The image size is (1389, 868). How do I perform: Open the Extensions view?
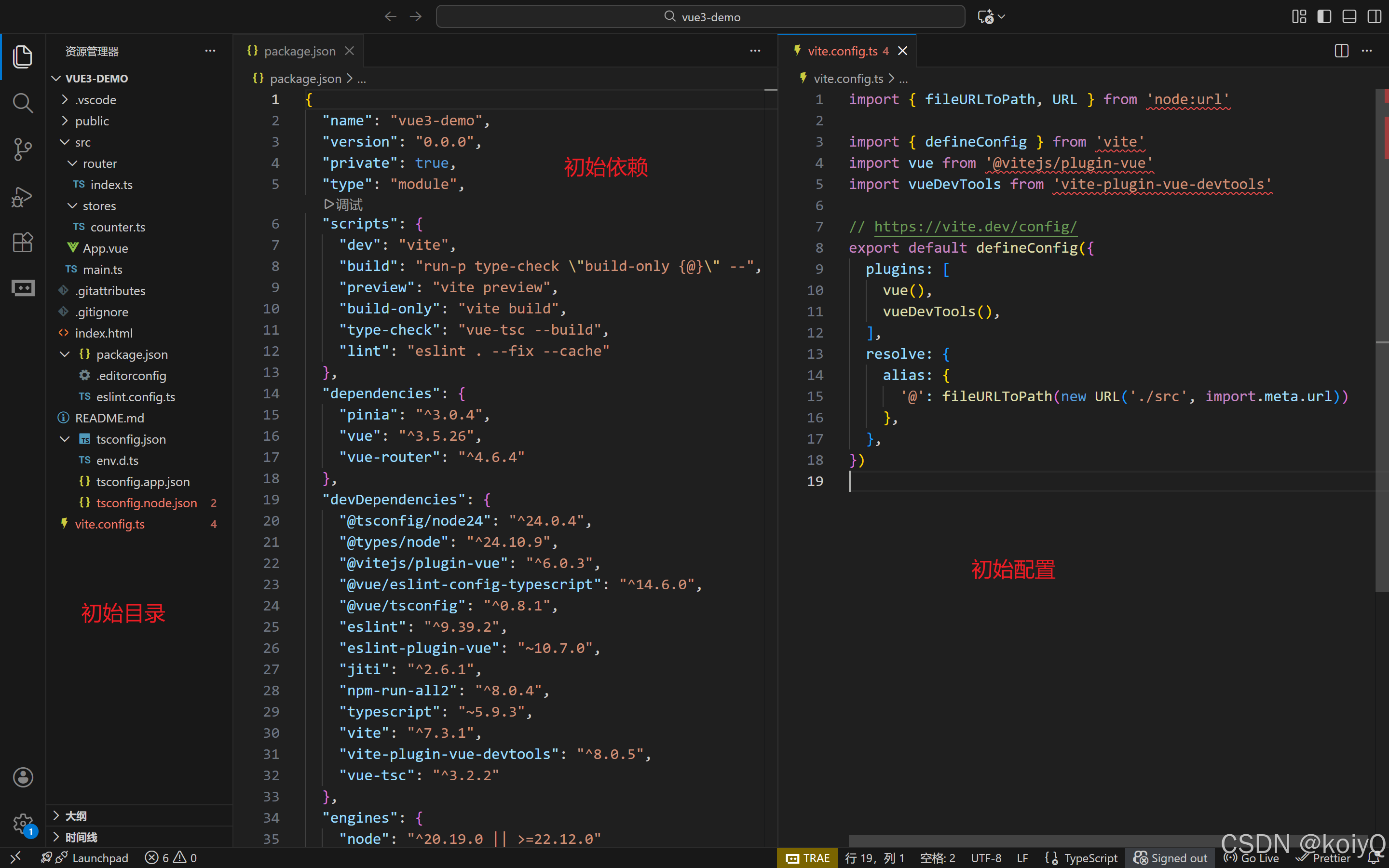[22, 242]
